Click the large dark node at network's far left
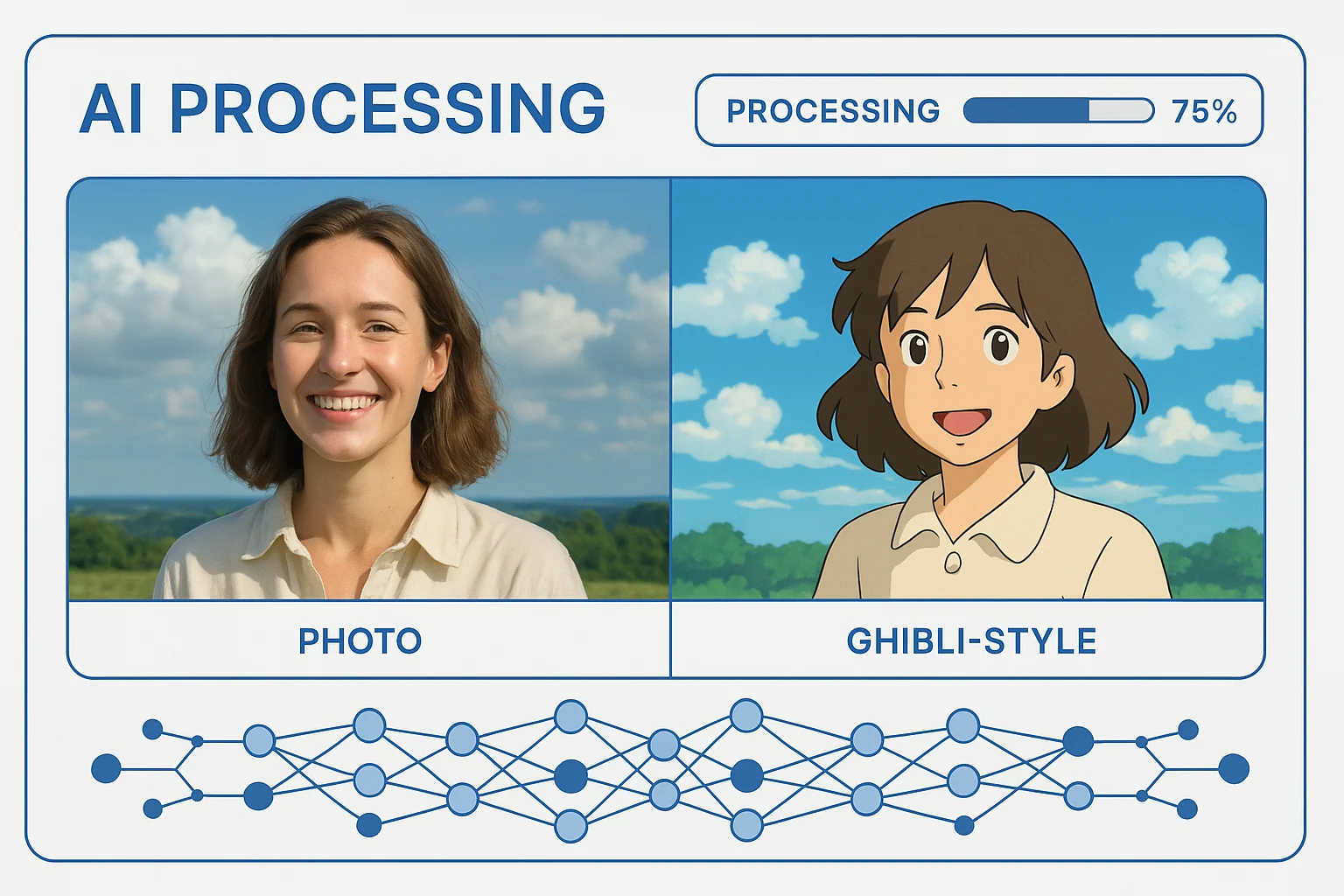The height and width of the screenshot is (896, 1344). click(107, 768)
